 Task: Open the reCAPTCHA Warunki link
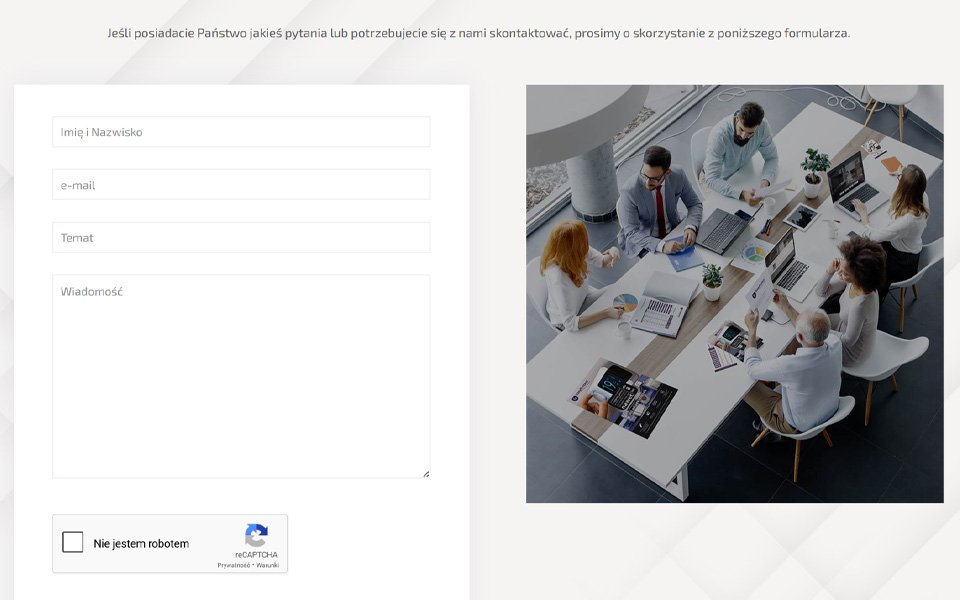click(267, 565)
